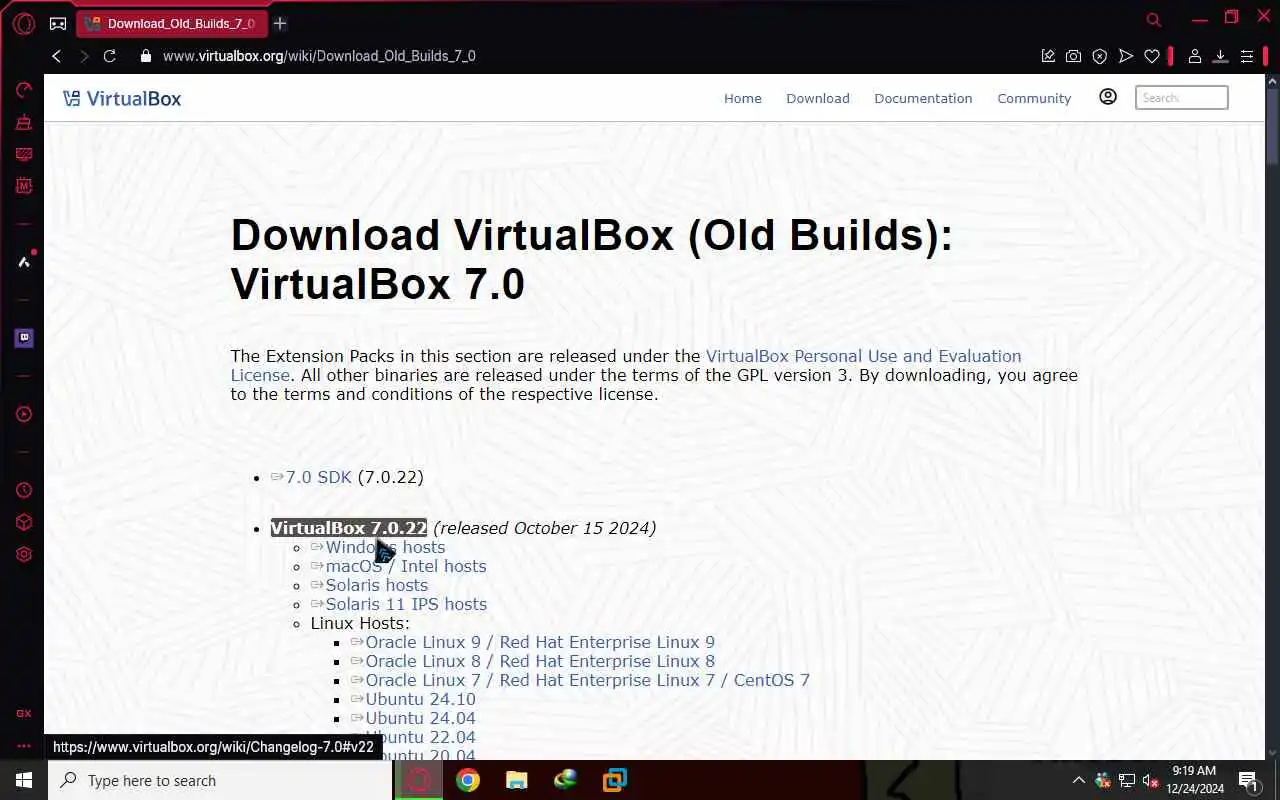Add page to bookmarks with heart icon
1280x800 pixels.
pyautogui.click(x=1152, y=56)
